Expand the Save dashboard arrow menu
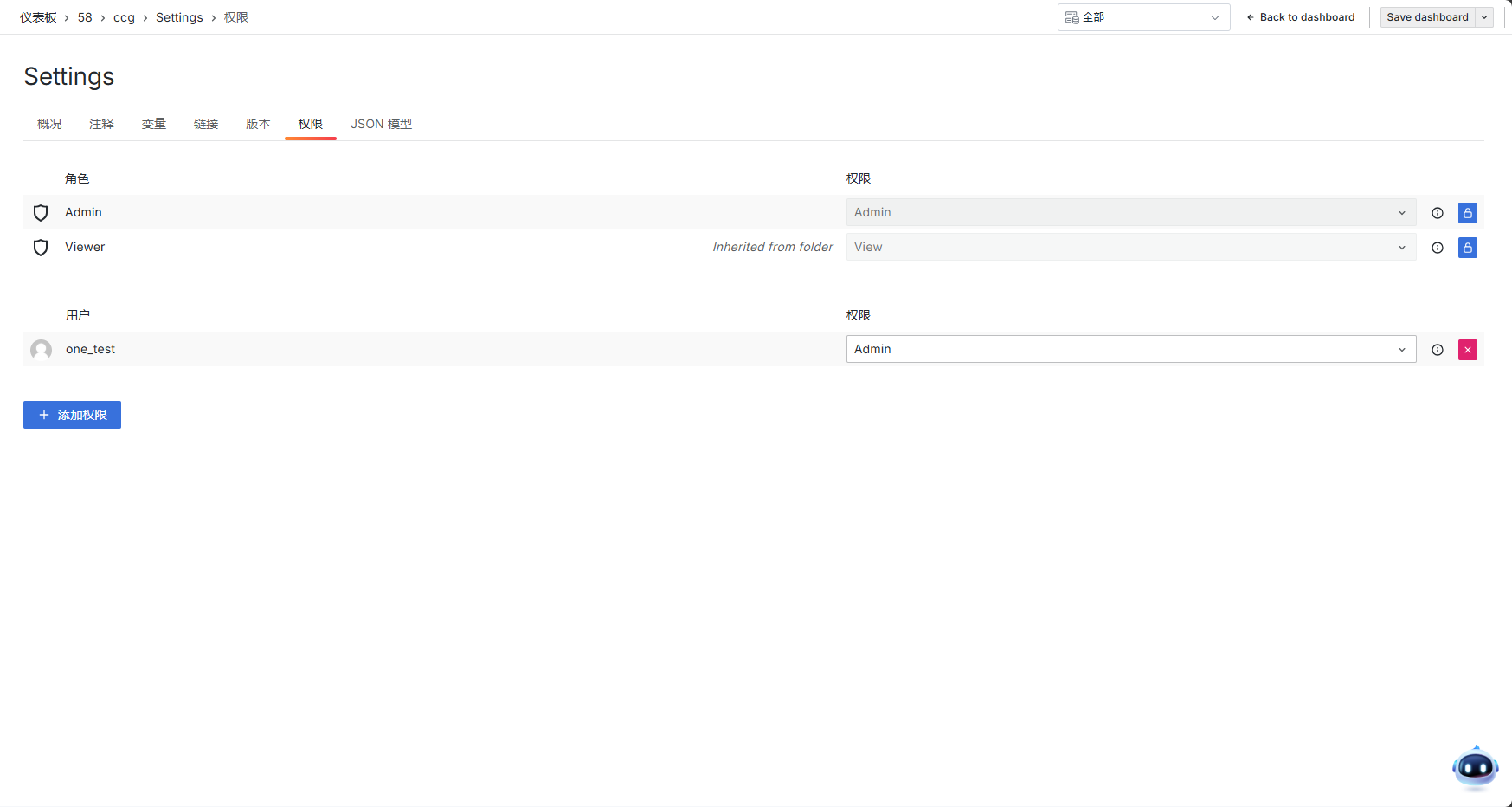Viewport: 1512px width, 807px height. 1485,17
